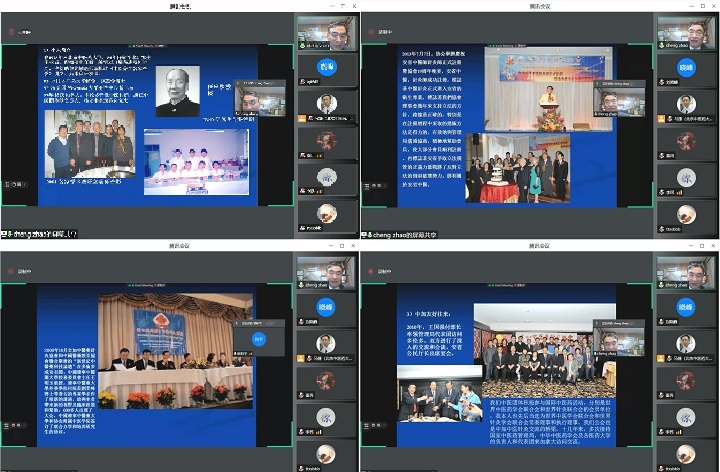Click the blue RIP avatar popup in bottom-left window
Image resolution: width=720 pixels, height=472 pixels.
pyautogui.click(x=258, y=339)
